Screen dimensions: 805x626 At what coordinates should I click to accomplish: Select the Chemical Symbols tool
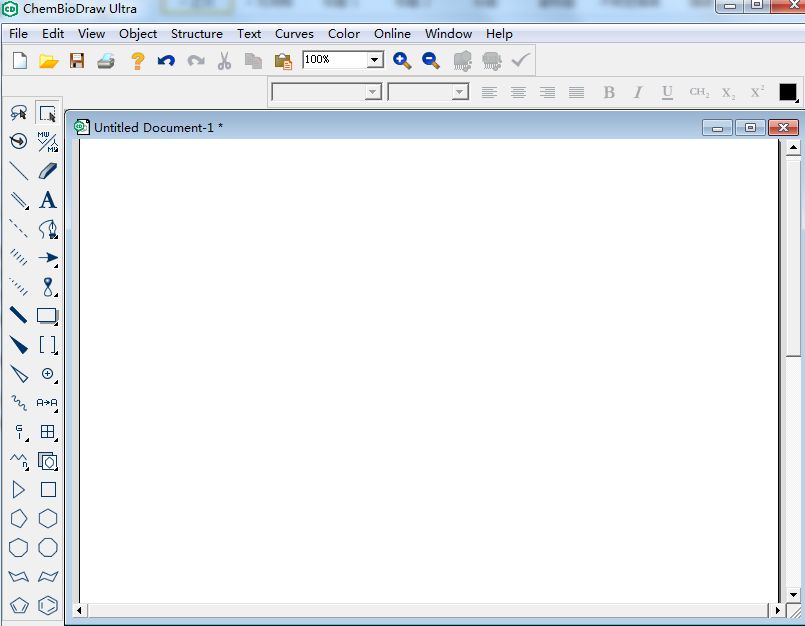[x=48, y=374]
